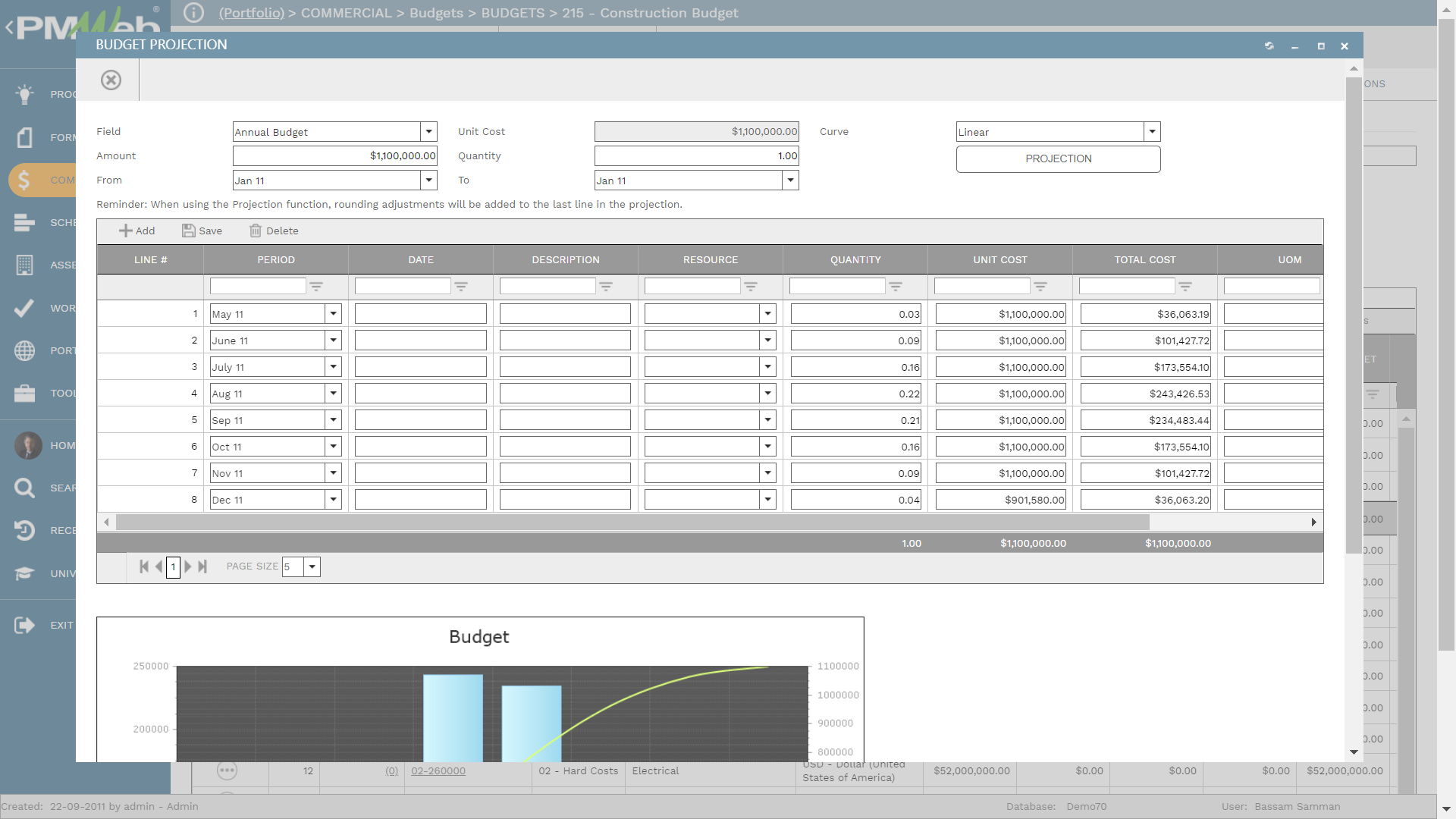
Task: Sort by the PERIOD column header
Action: (x=276, y=259)
